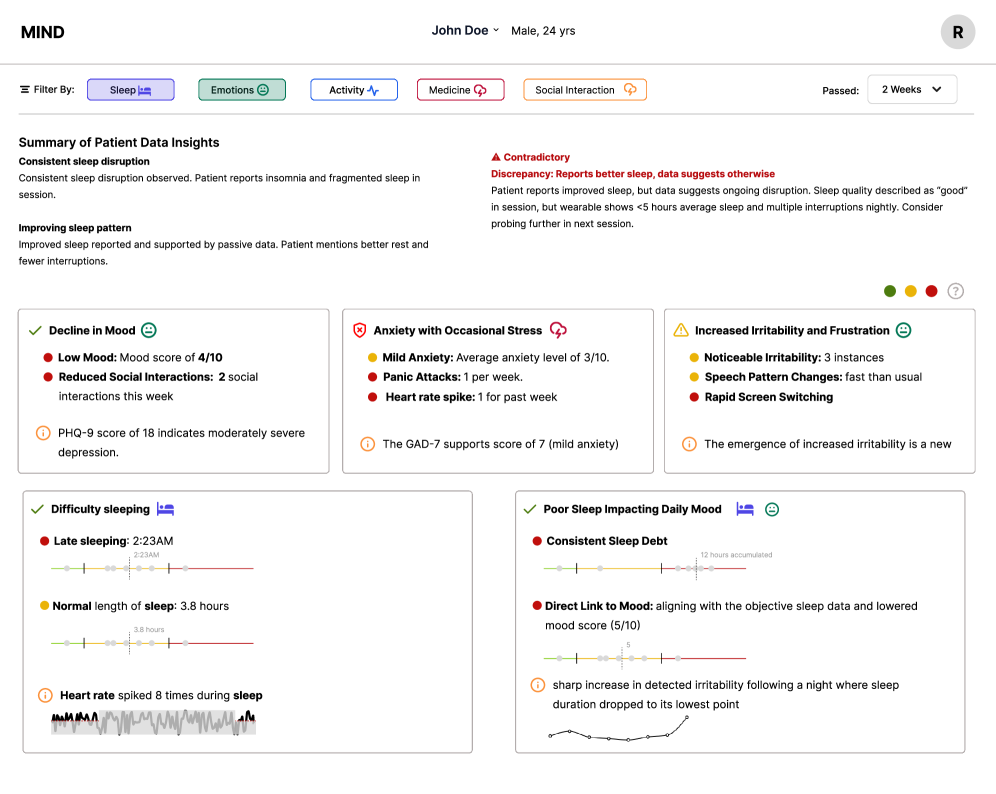The image size is (996, 794).
Task: Toggle the Sleep filter chip
Action: tap(131, 90)
